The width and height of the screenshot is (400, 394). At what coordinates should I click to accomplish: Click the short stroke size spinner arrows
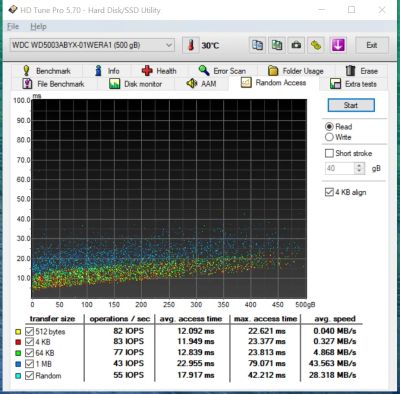tap(359, 168)
